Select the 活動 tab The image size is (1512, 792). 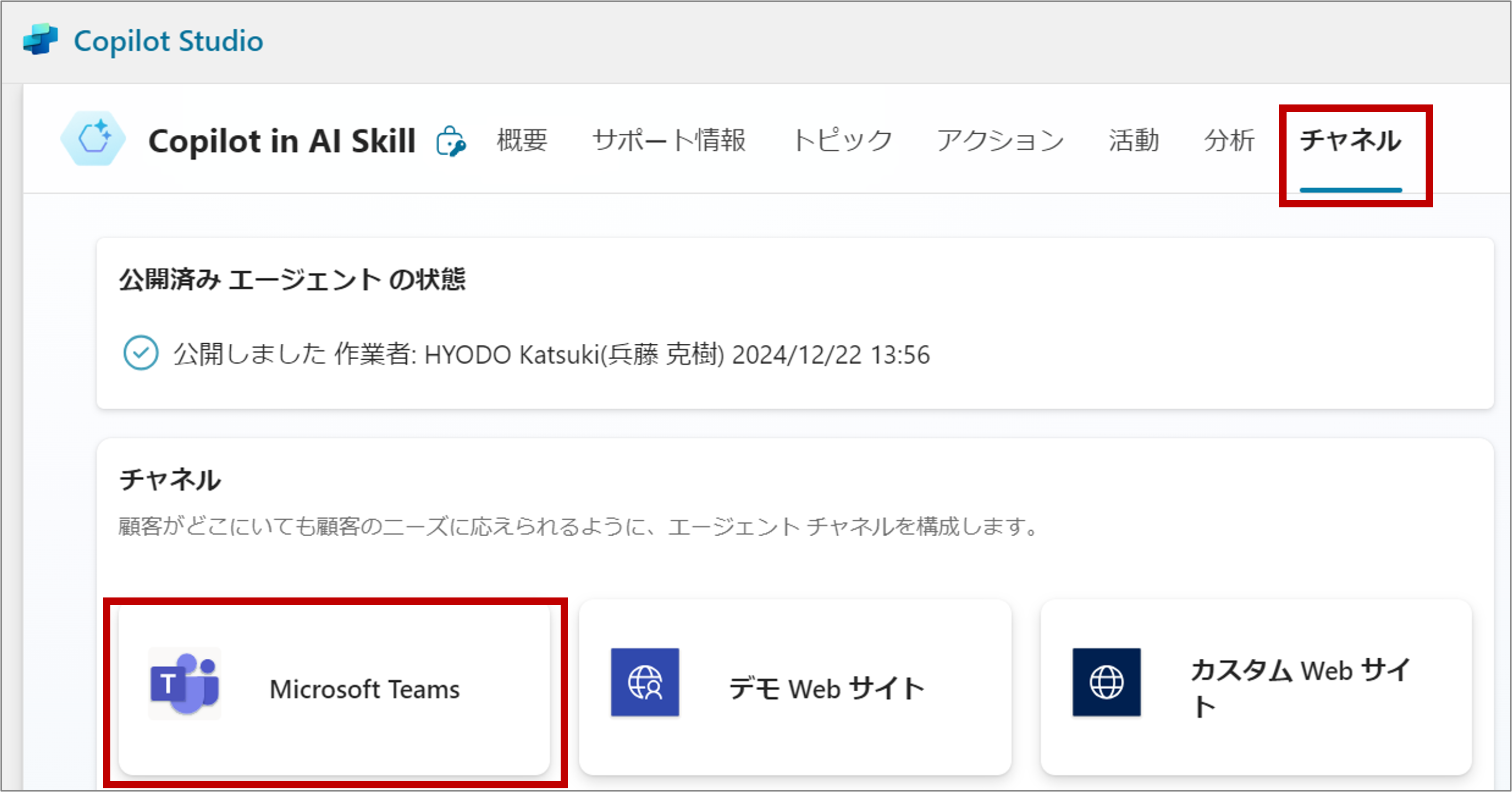1134,140
